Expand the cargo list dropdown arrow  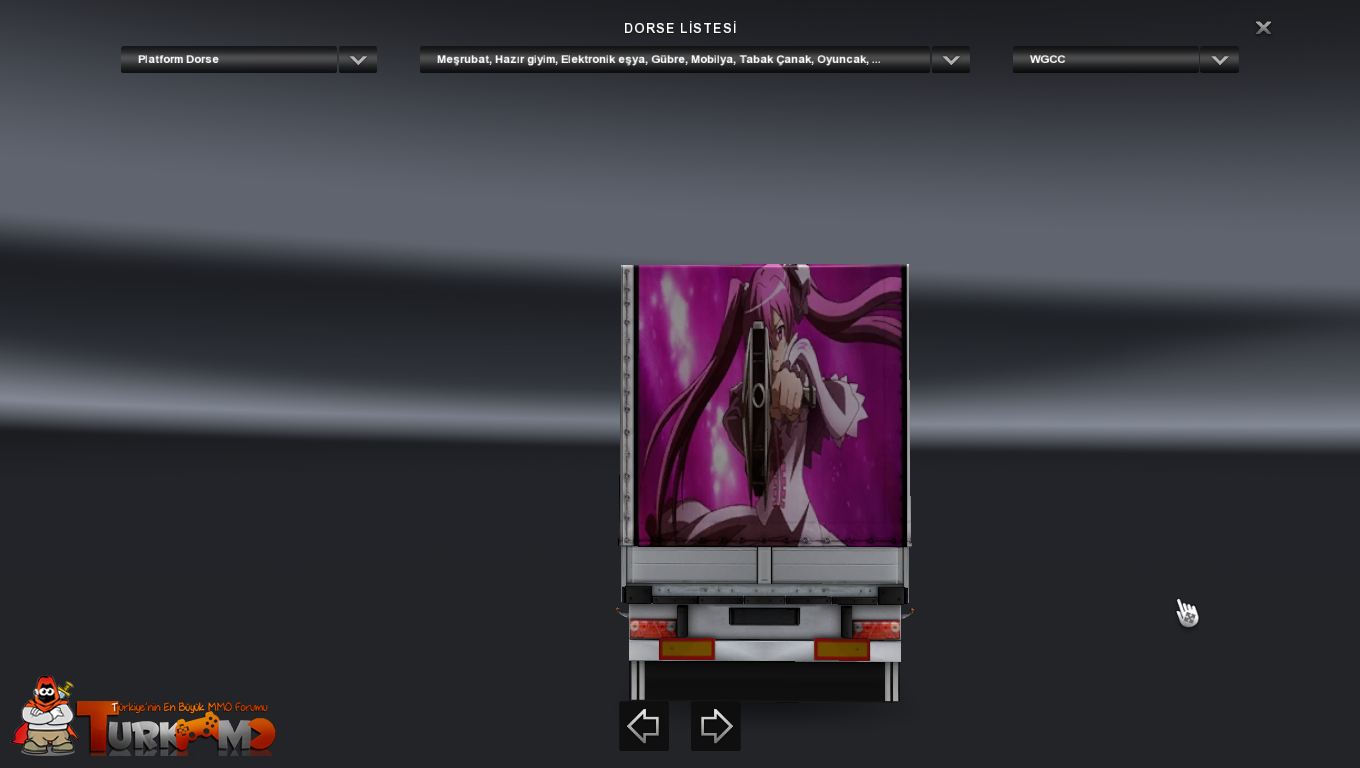click(951, 60)
